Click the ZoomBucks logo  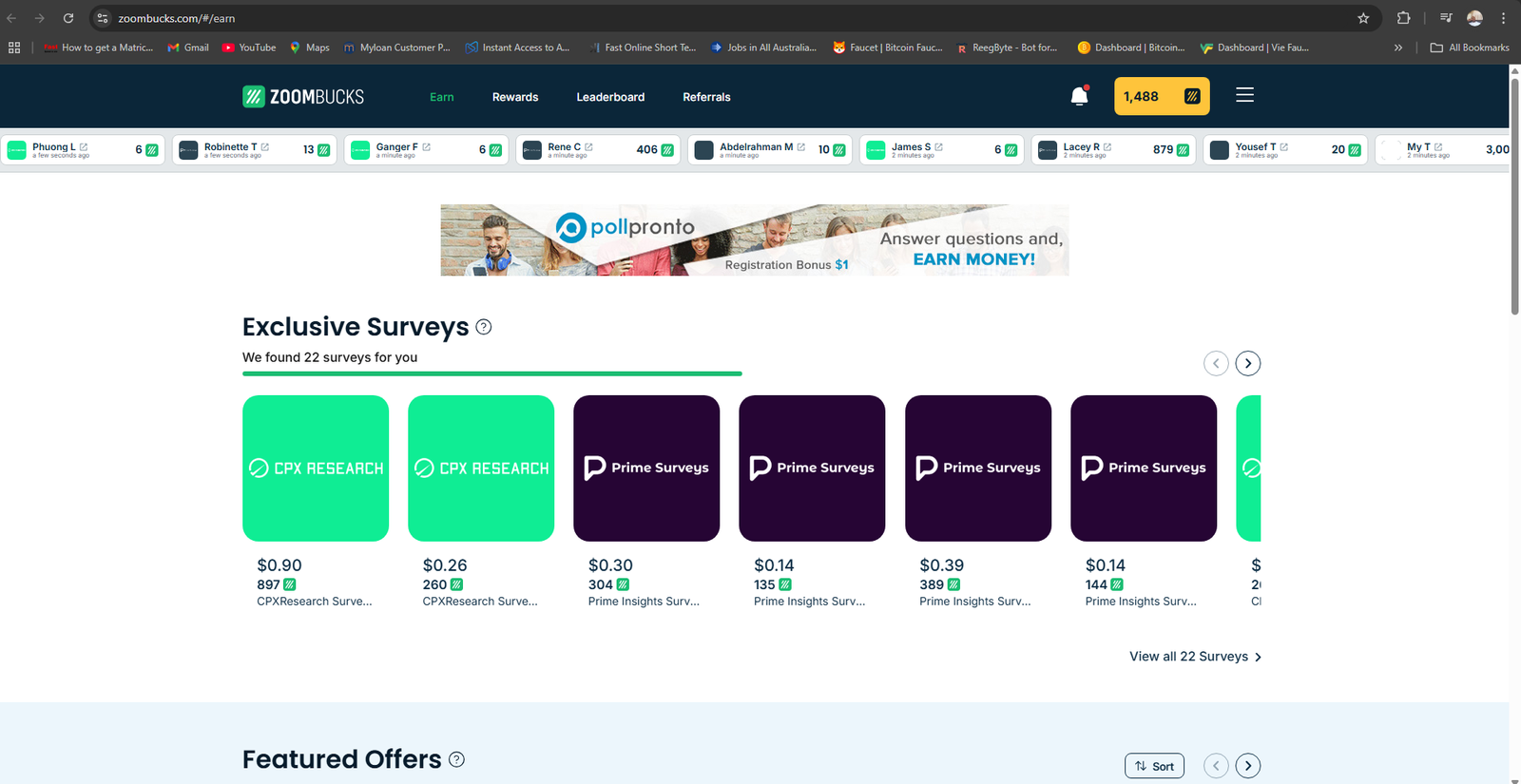(303, 96)
